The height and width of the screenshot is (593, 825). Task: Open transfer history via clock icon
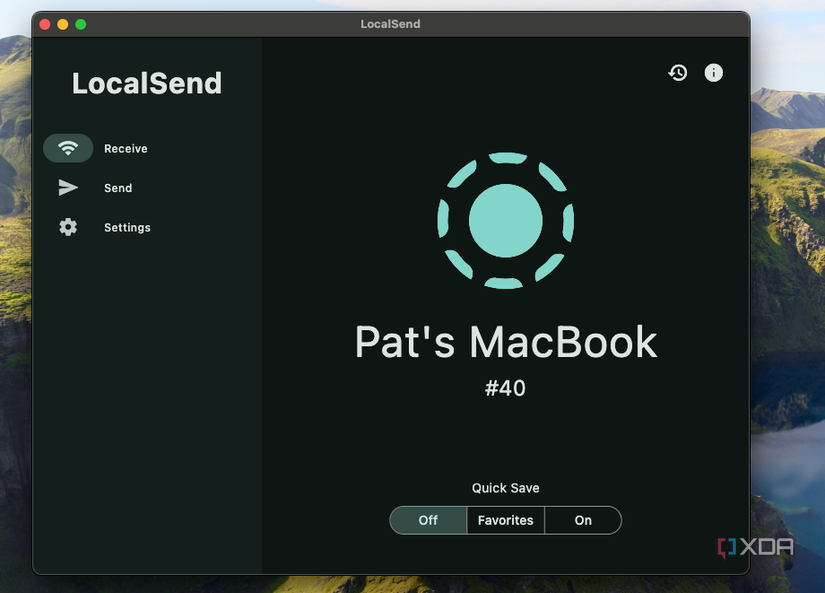pyautogui.click(x=678, y=73)
